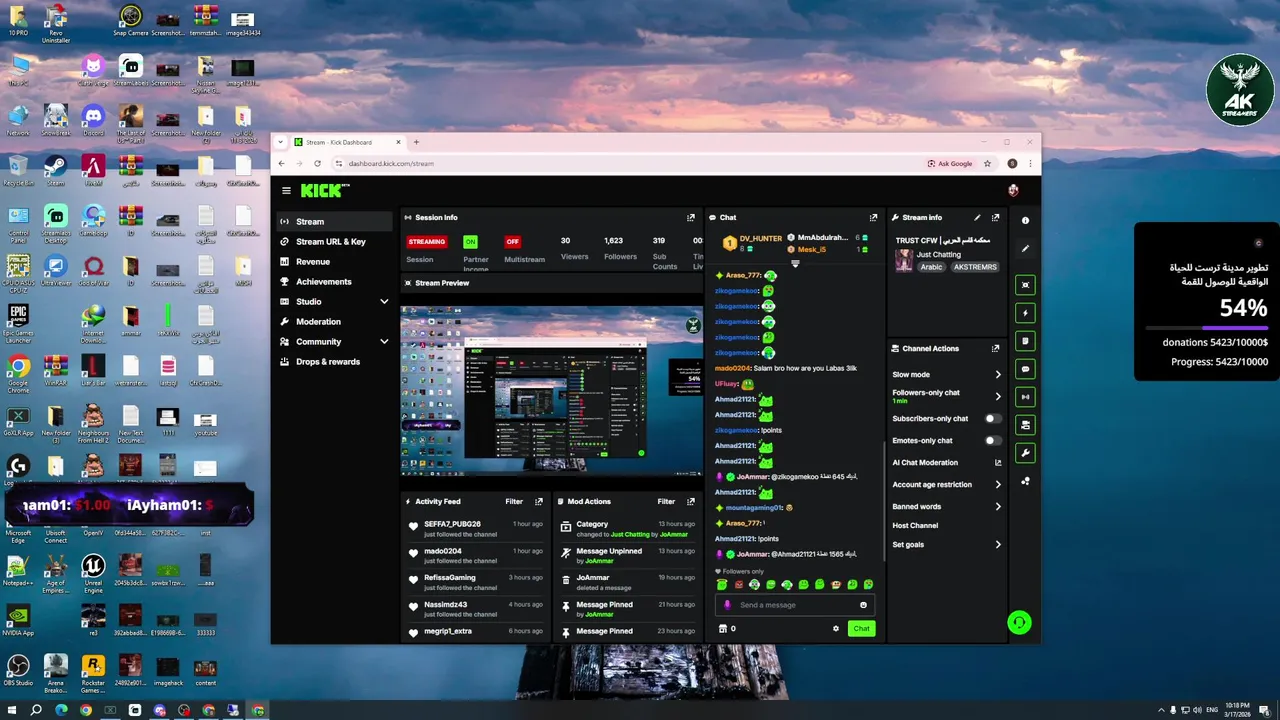Open the channel points shop icon
The image size is (1280, 720).
click(x=723, y=629)
